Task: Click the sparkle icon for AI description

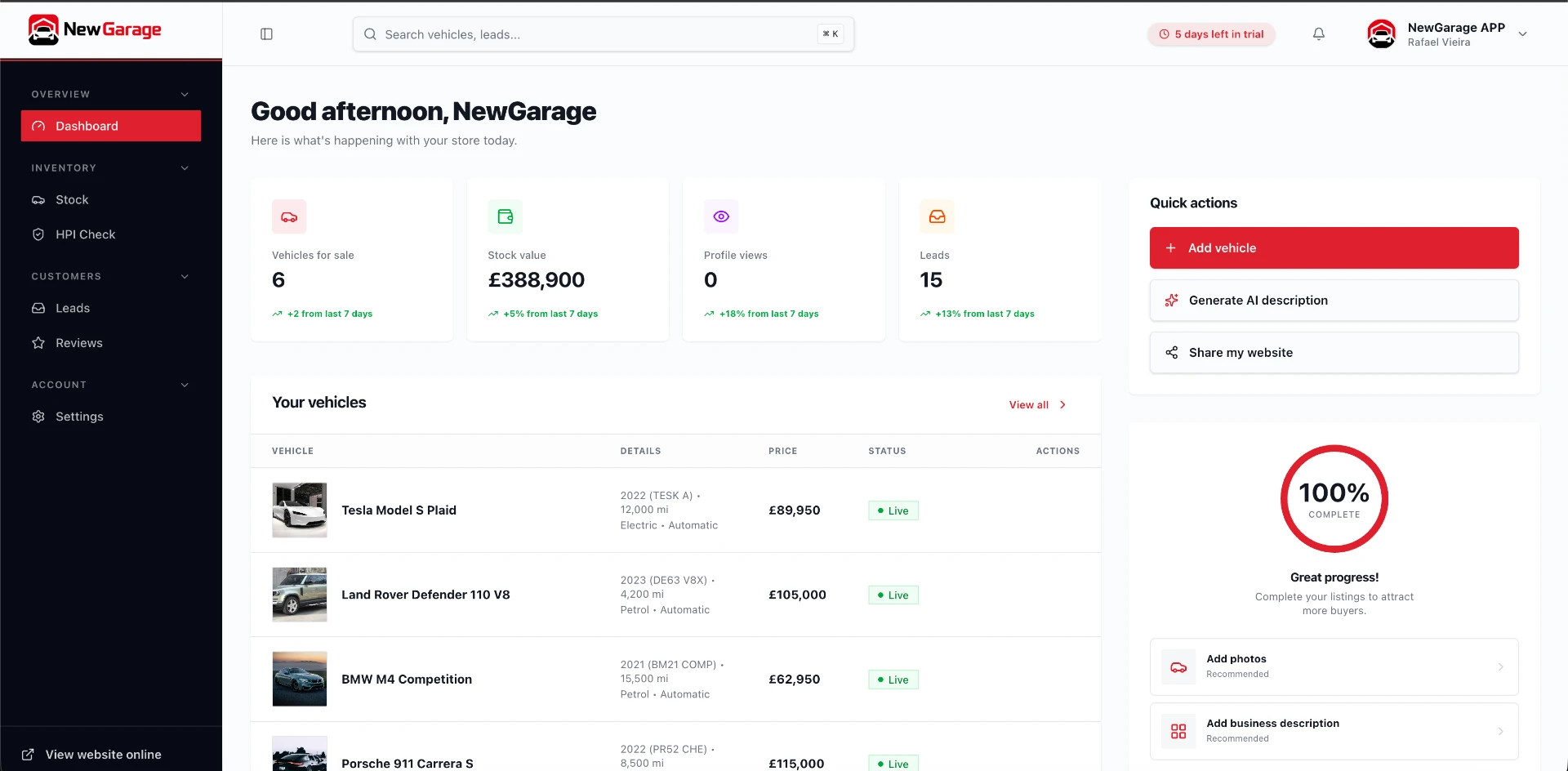Action: (x=1172, y=301)
